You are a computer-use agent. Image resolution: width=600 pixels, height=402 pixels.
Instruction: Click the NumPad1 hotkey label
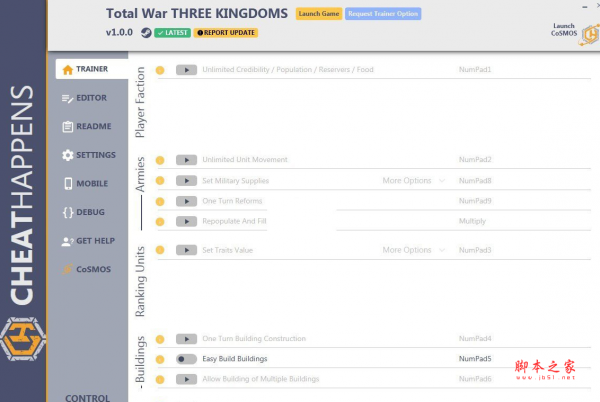click(475, 70)
